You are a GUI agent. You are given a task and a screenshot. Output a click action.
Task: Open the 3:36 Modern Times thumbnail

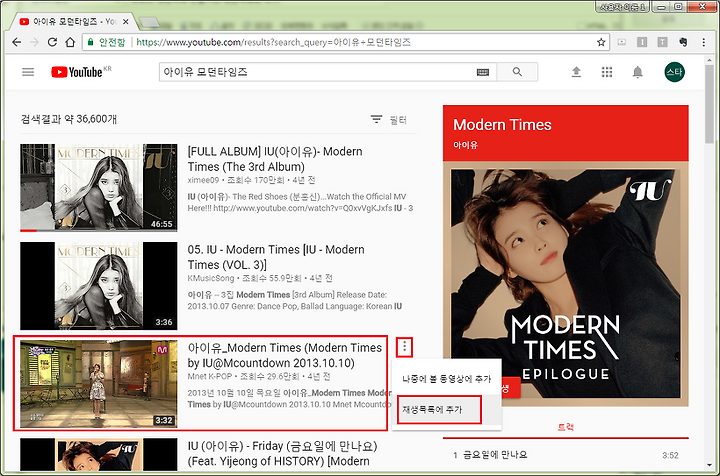pyautogui.click(x=98, y=286)
